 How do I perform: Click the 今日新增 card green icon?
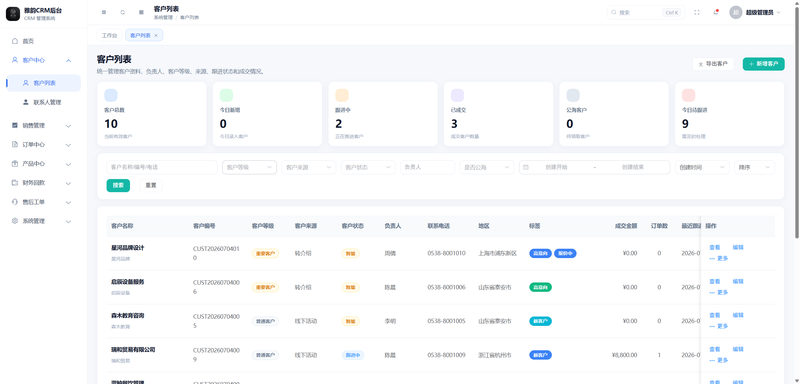coord(227,95)
